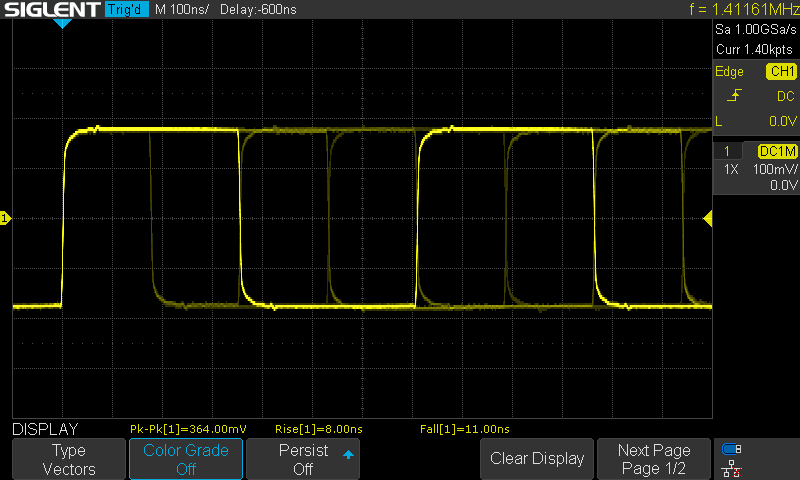Open the Edge trigger type selector

pyautogui.click(x=729, y=72)
